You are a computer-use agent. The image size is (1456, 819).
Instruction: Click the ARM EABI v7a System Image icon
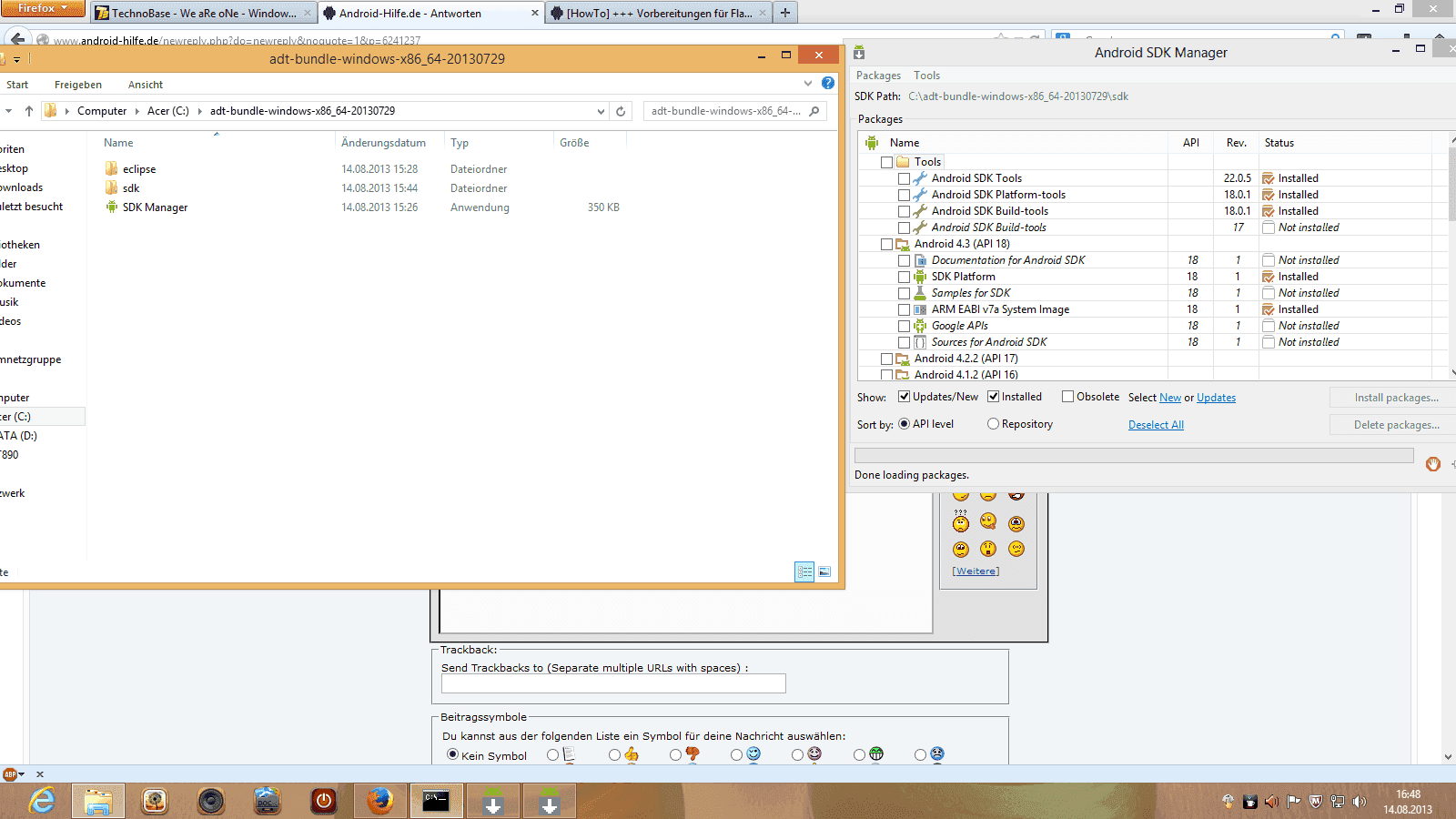tap(920, 309)
